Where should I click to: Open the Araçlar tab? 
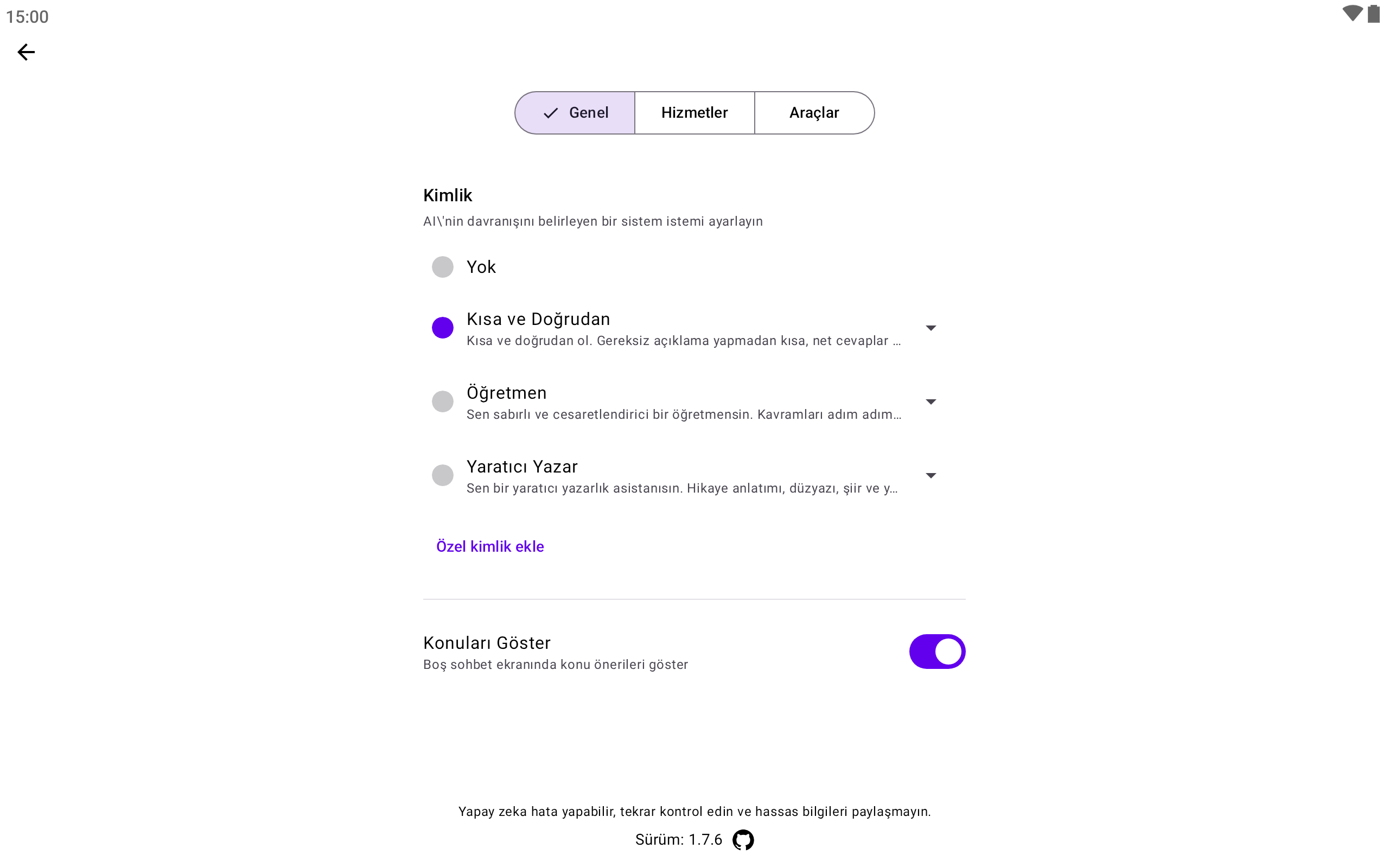tap(813, 113)
